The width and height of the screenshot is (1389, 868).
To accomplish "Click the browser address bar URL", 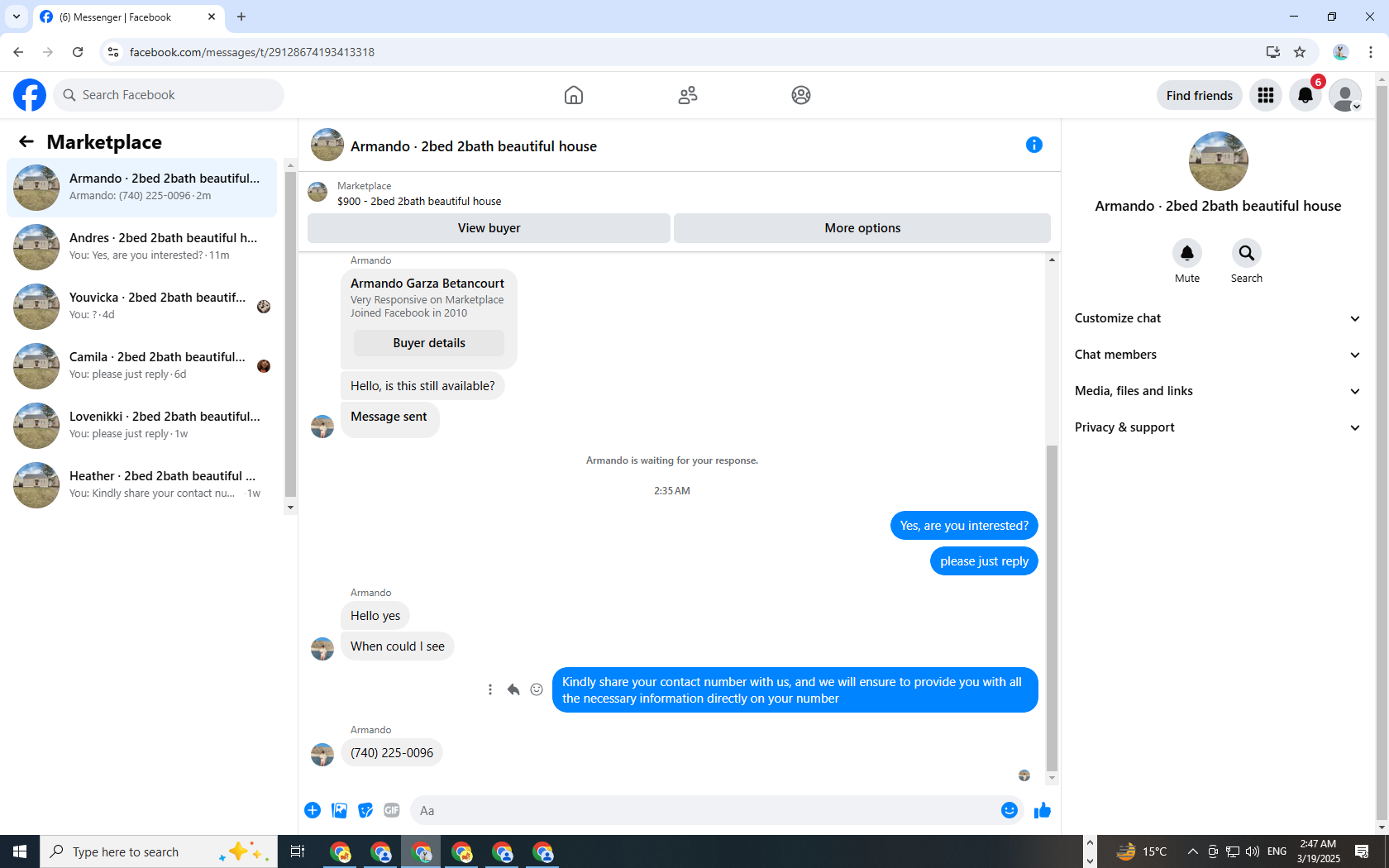I will pyautogui.click(x=252, y=52).
